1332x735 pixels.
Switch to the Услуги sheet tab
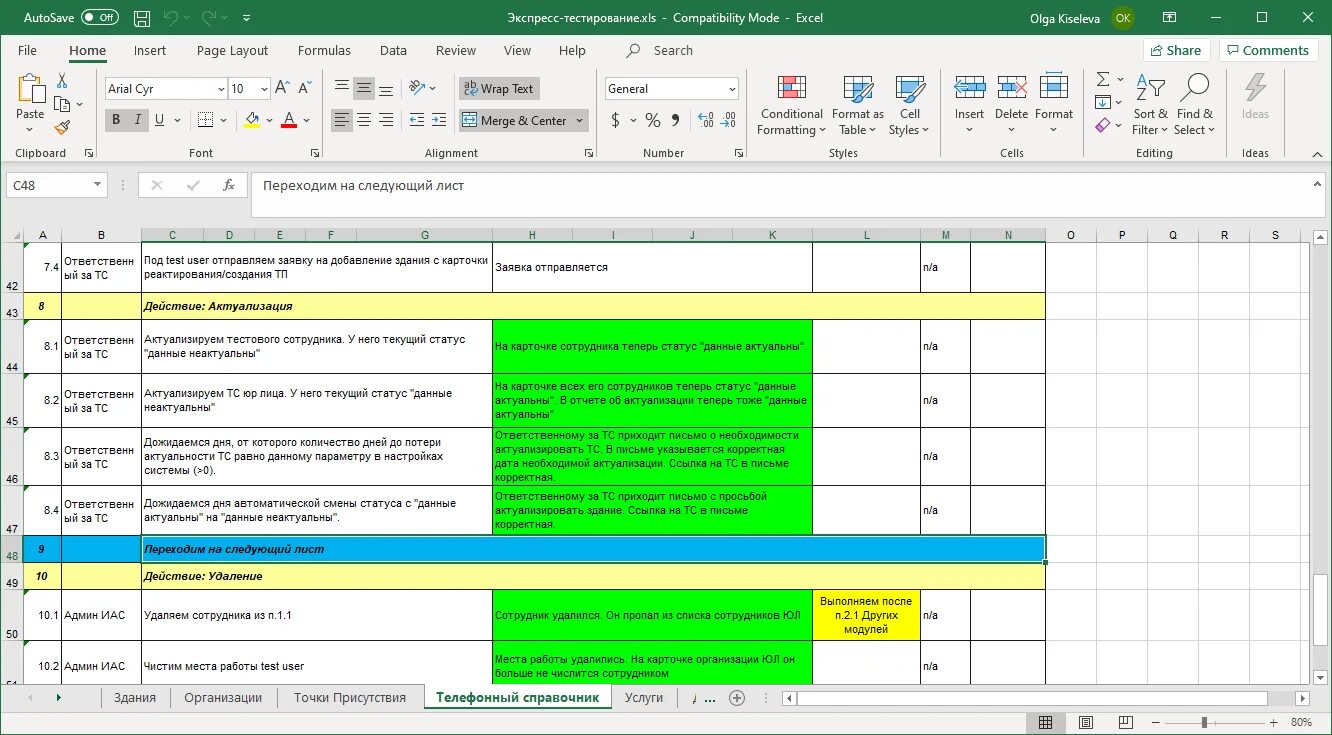click(x=644, y=697)
